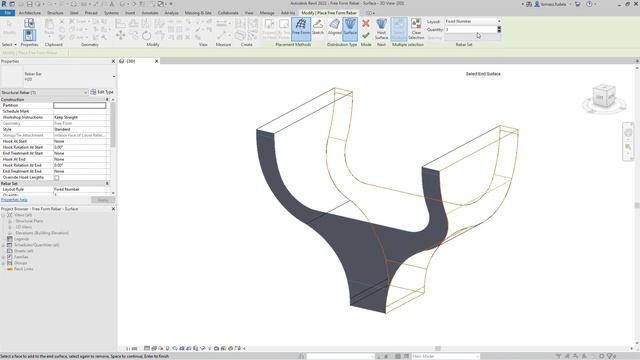
Task: Toggle the Multiple selection Select button
Action: 399,29
